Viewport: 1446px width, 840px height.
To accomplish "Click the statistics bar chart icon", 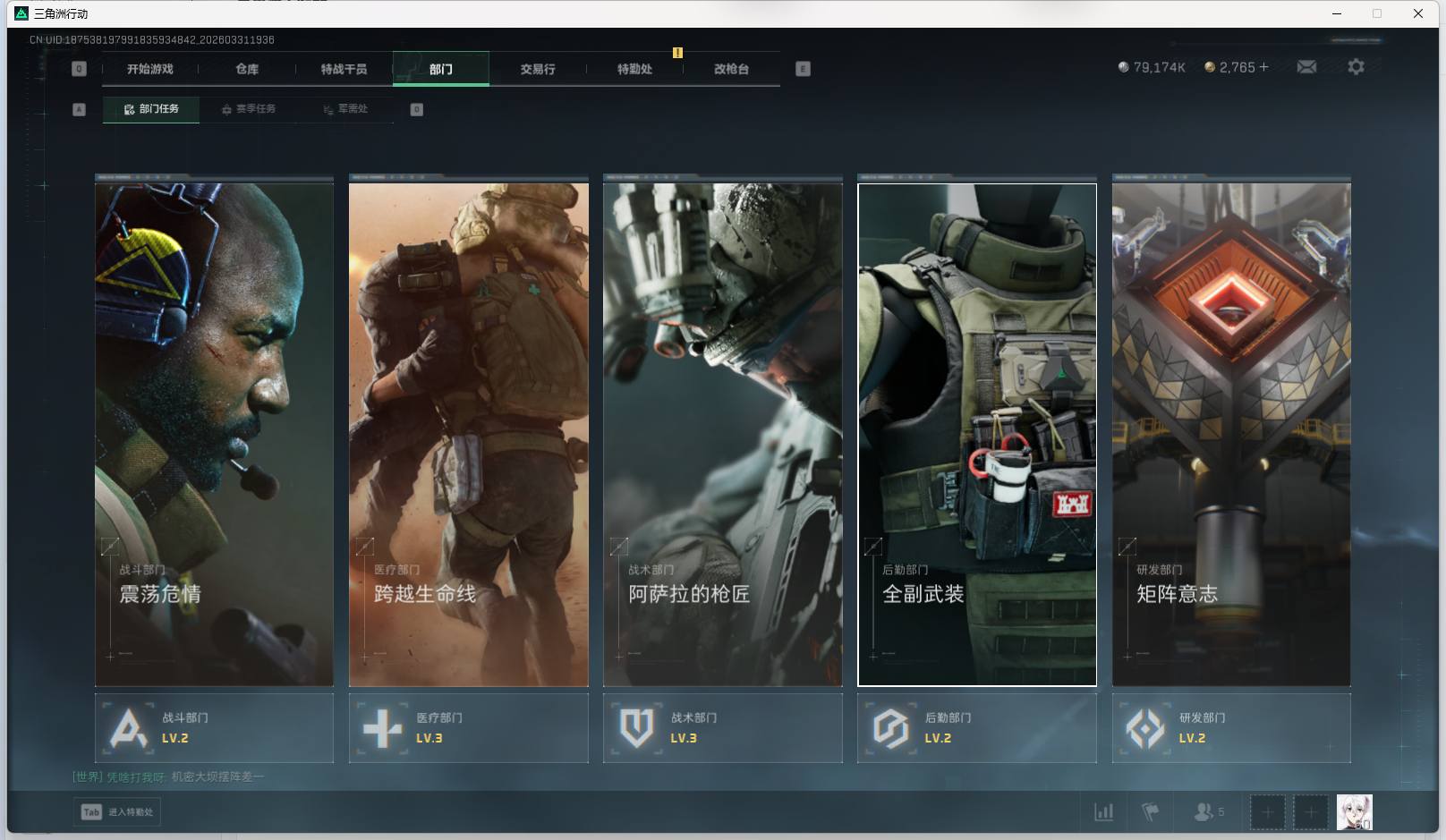I will [x=1104, y=812].
